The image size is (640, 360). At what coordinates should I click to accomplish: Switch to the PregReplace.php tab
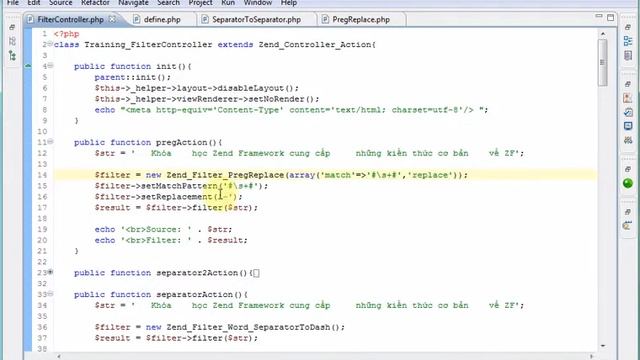coord(361,19)
